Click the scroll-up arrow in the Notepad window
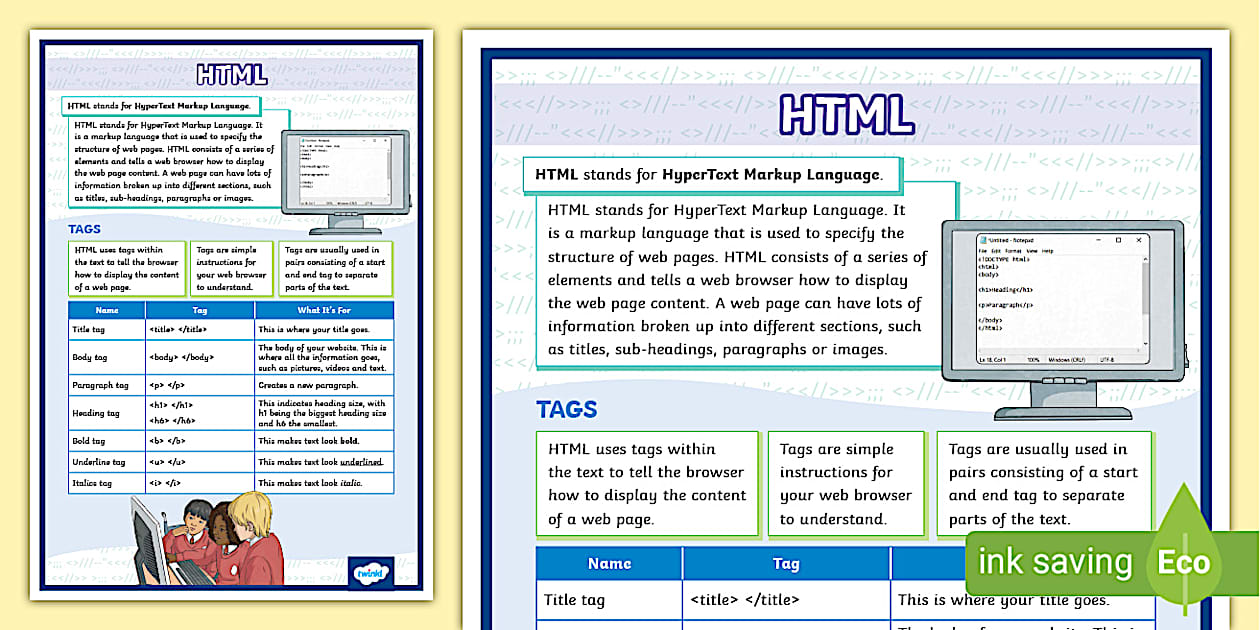 coord(1146,257)
